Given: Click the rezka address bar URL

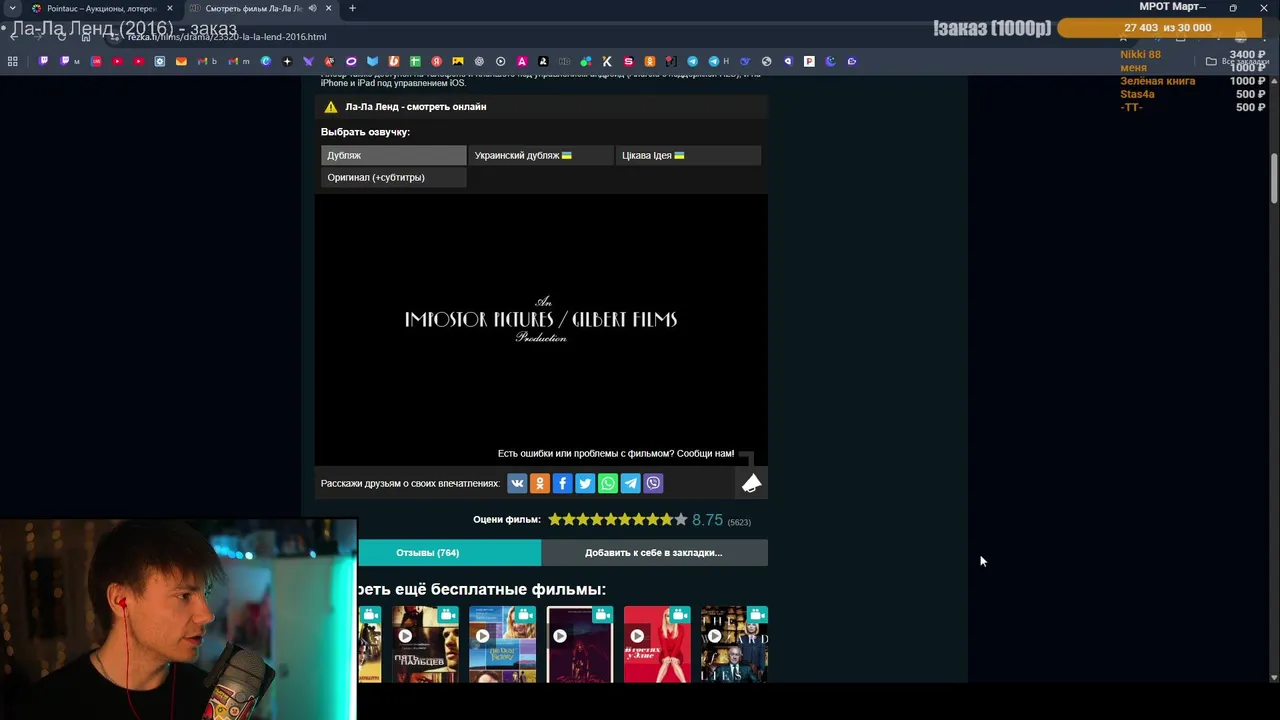Looking at the screenshot, I should point(227,37).
